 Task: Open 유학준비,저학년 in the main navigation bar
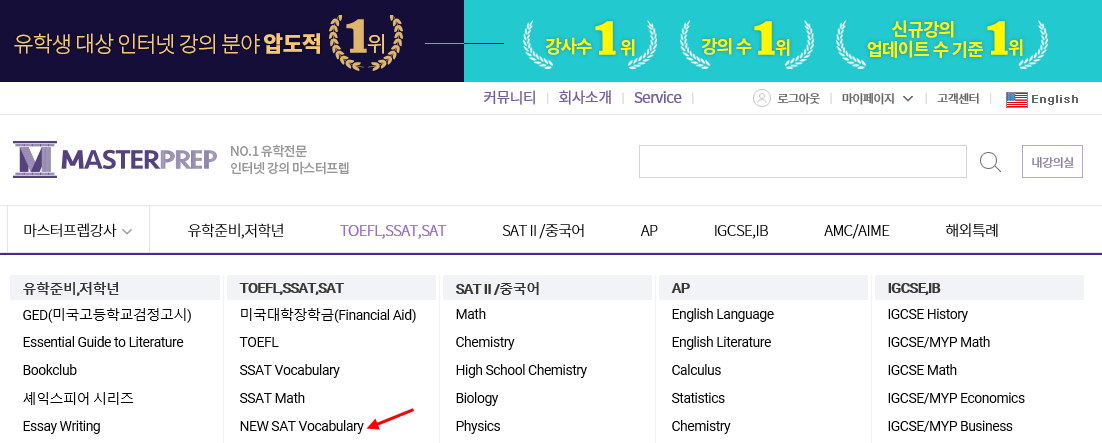[236, 230]
